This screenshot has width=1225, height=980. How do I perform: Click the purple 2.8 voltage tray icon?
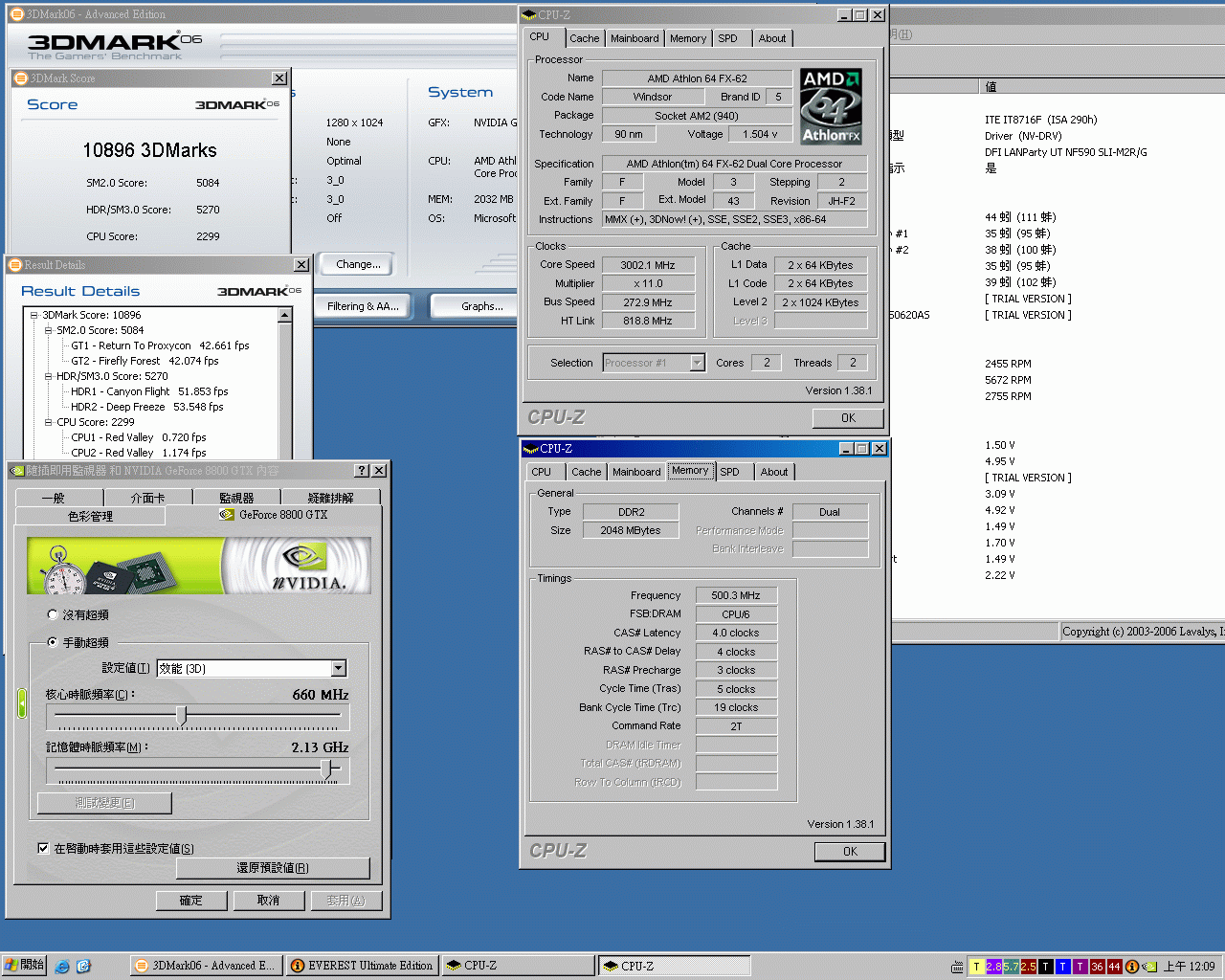[x=993, y=967]
